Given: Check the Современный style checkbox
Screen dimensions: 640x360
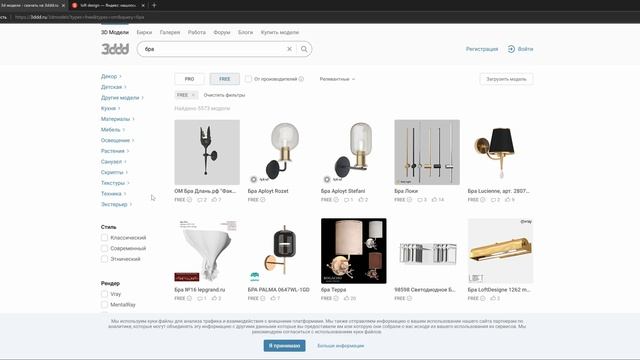Looking at the screenshot, I should click(x=104, y=248).
